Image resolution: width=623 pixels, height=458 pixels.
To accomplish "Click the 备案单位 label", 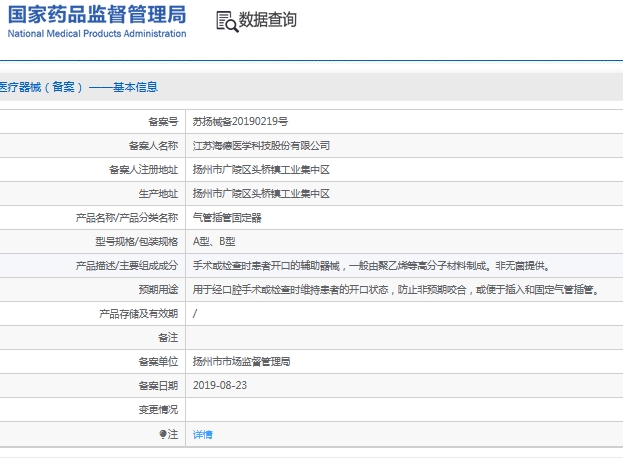I will [158, 361].
